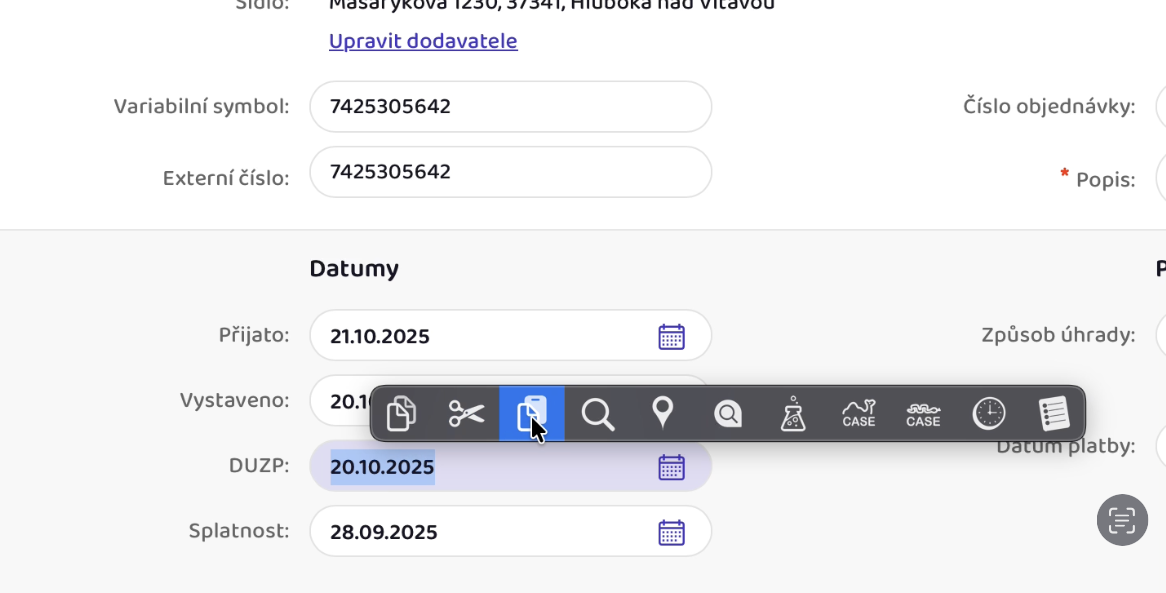The width and height of the screenshot is (1166, 593).
Task: Click the map pin icon
Action: coord(662,413)
